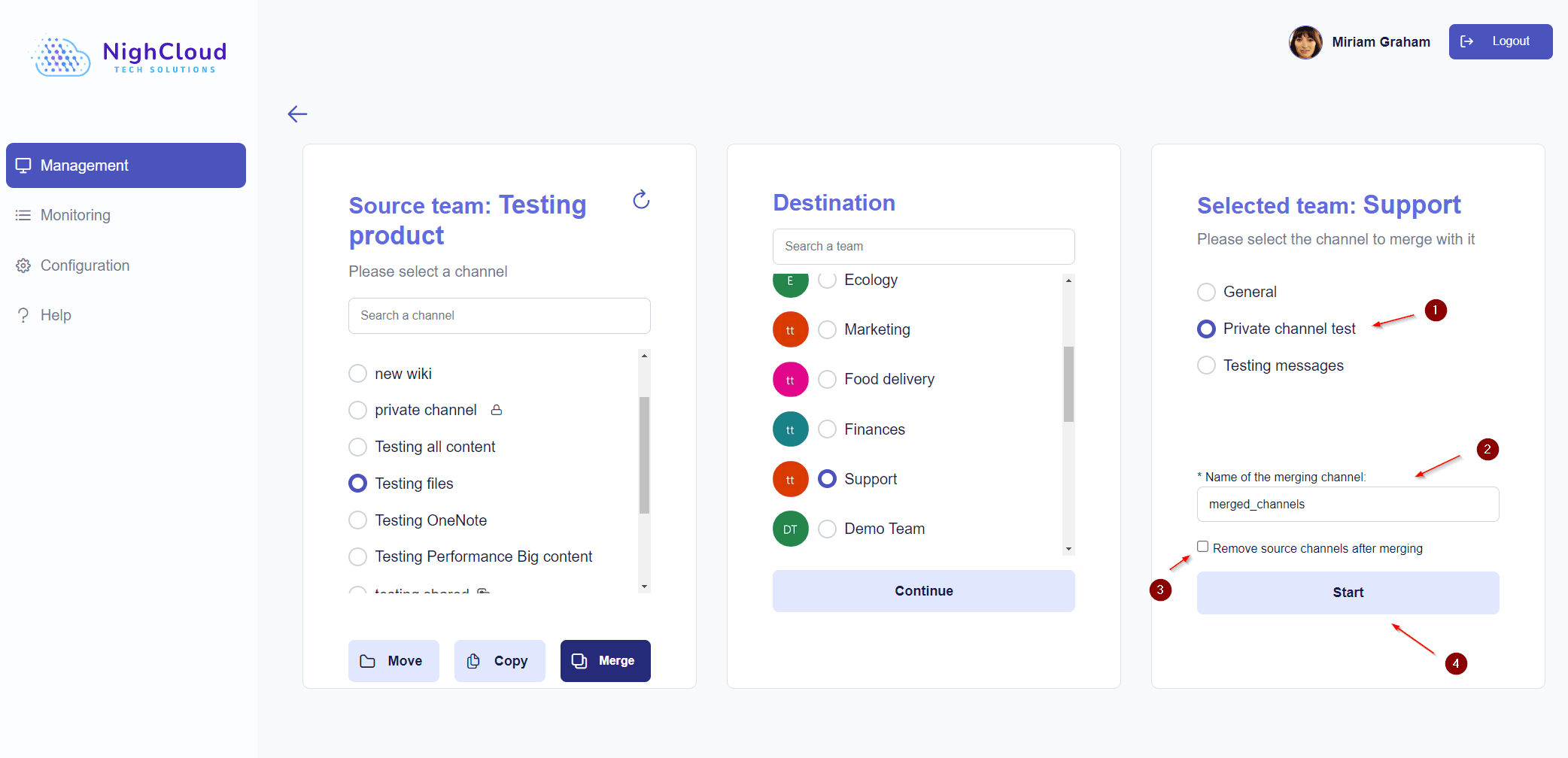Viewport: 1568px width, 758px height.
Task: Click the back arrow icon
Action: (298, 114)
